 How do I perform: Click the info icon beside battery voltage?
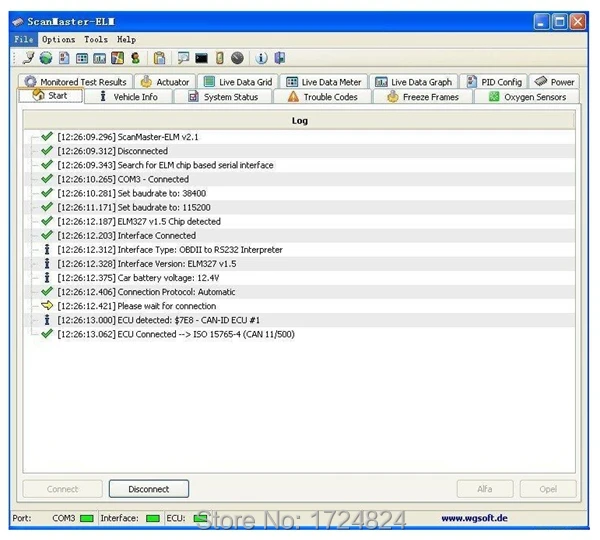pyautogui.click(x=47, y=277)
